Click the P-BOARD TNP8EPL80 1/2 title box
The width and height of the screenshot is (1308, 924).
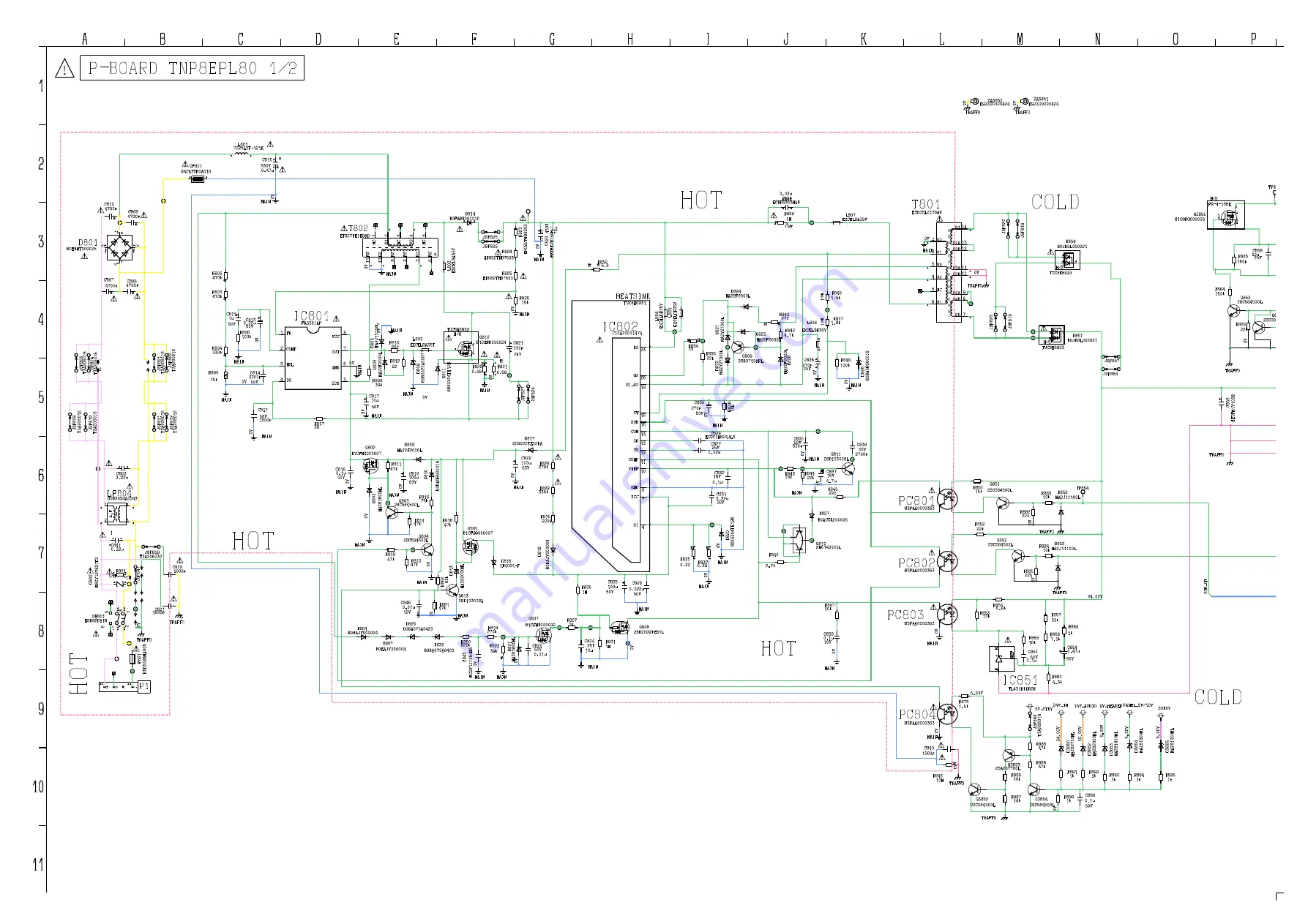[x=192, y=68]
